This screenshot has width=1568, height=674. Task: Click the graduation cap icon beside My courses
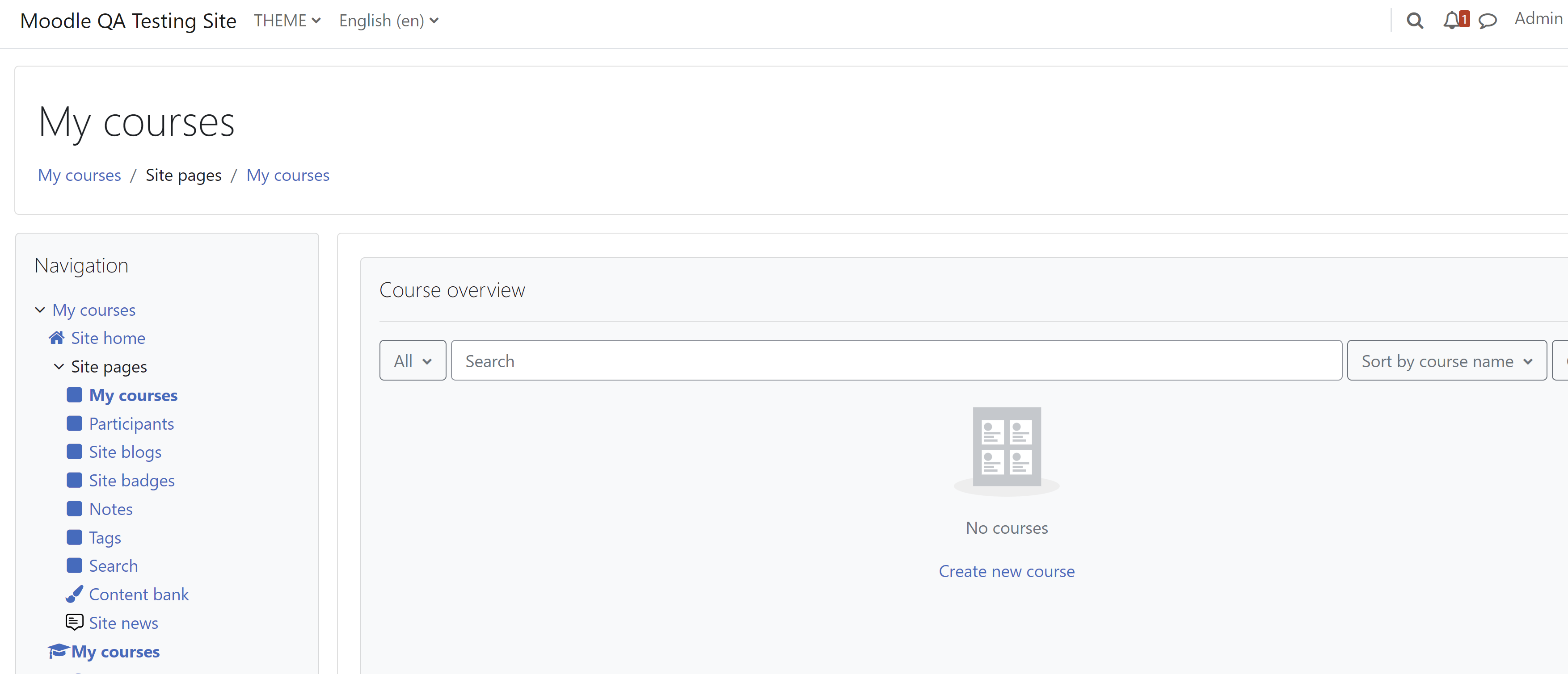59,651
